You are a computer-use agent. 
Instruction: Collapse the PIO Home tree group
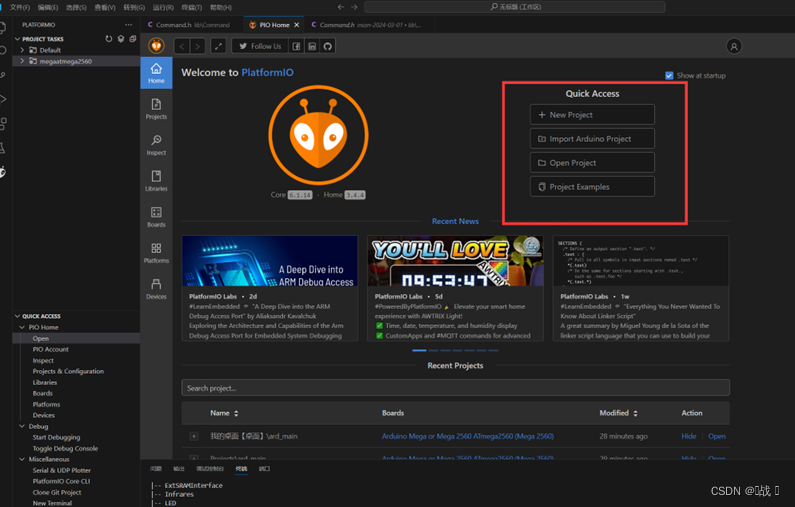pos(22,327)
